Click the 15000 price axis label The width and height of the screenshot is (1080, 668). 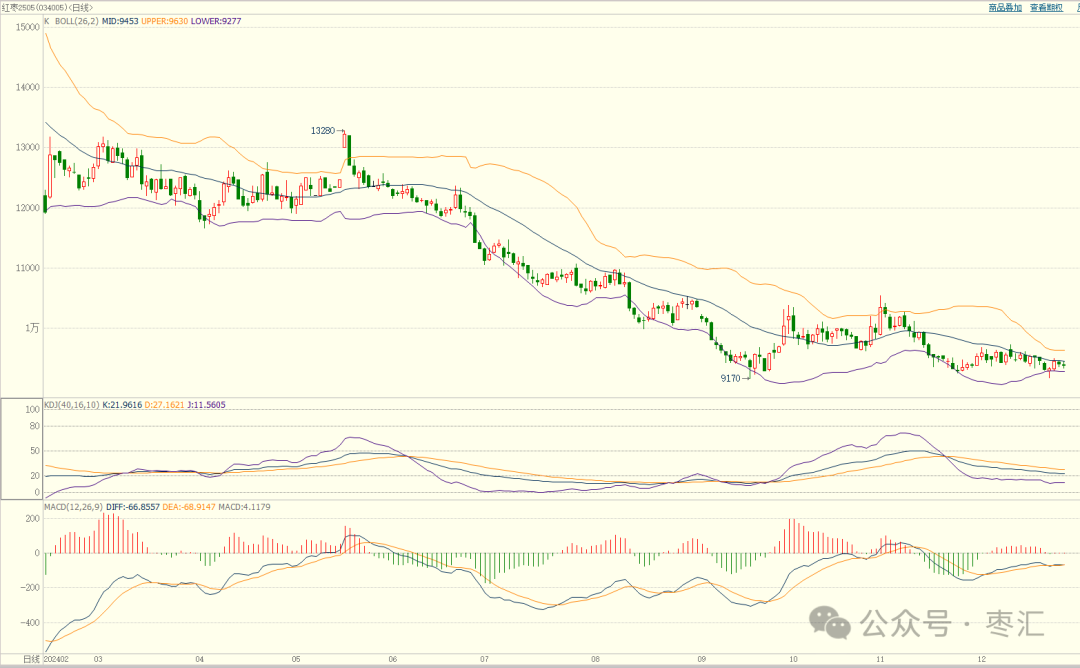click(27, 27)
